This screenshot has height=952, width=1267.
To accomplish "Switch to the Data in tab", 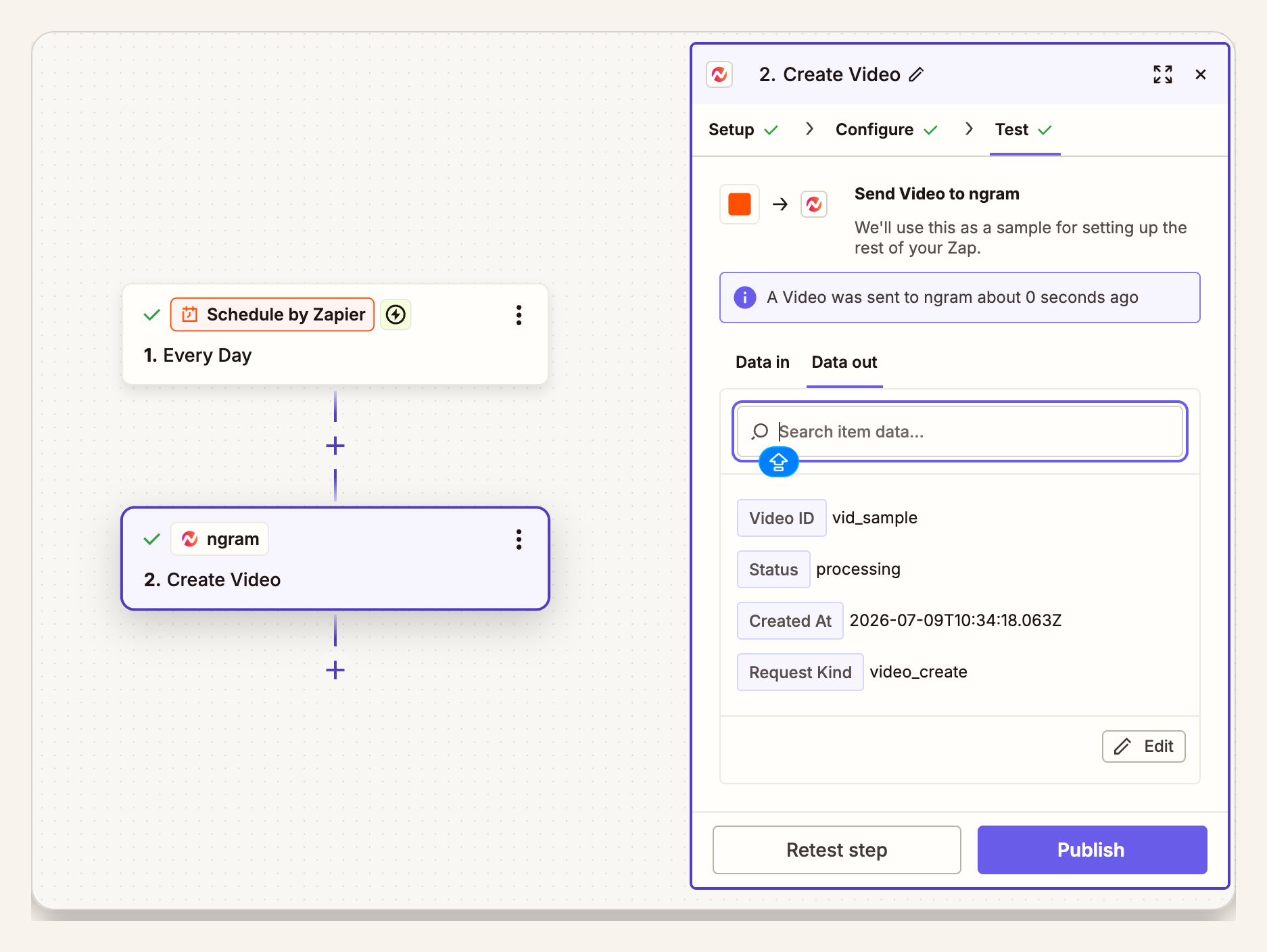I will point(763,362).
